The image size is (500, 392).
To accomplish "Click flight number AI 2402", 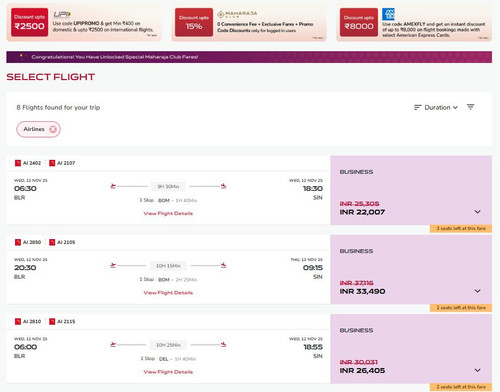I will pos(32,163).
